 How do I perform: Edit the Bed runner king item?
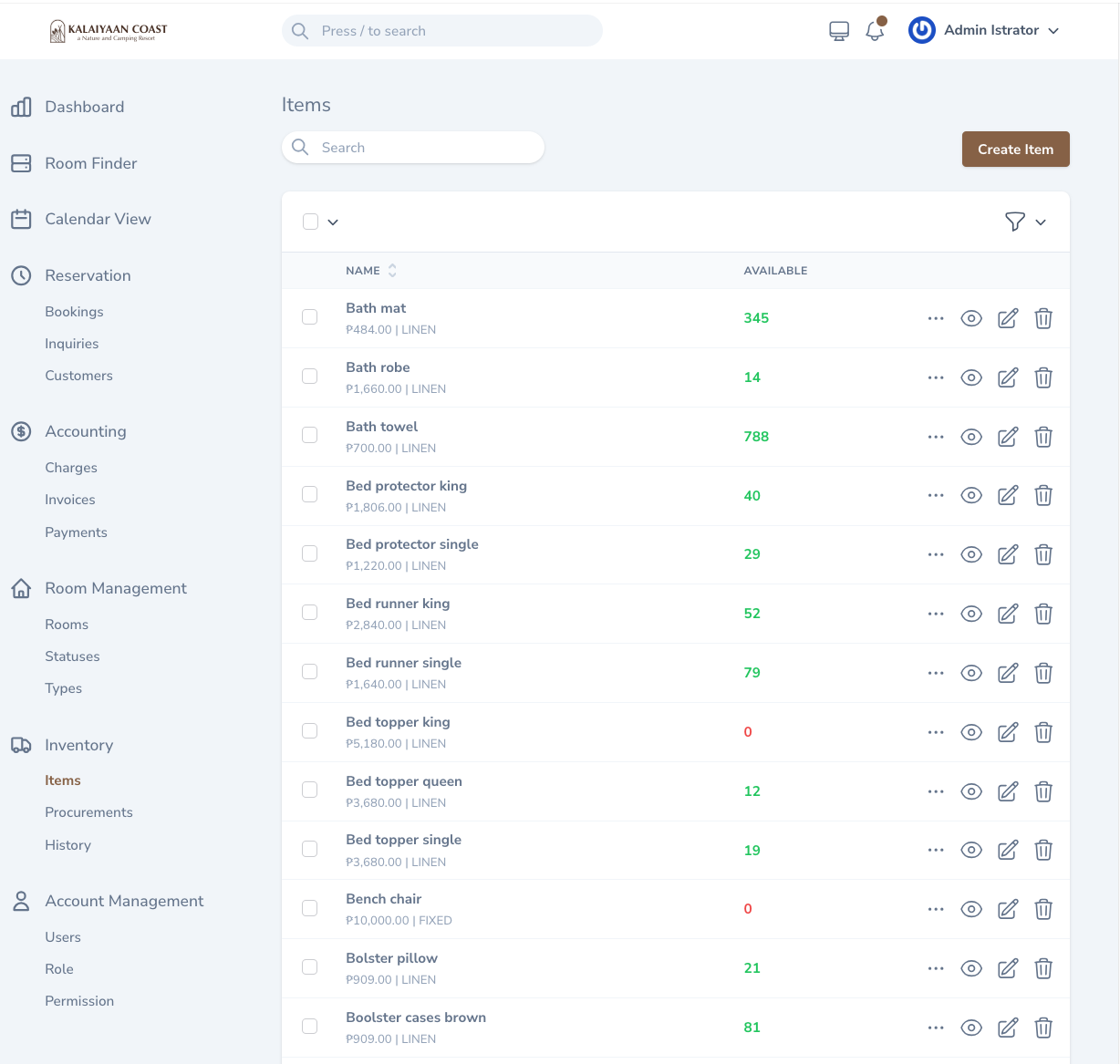(x=1007, y=614)
